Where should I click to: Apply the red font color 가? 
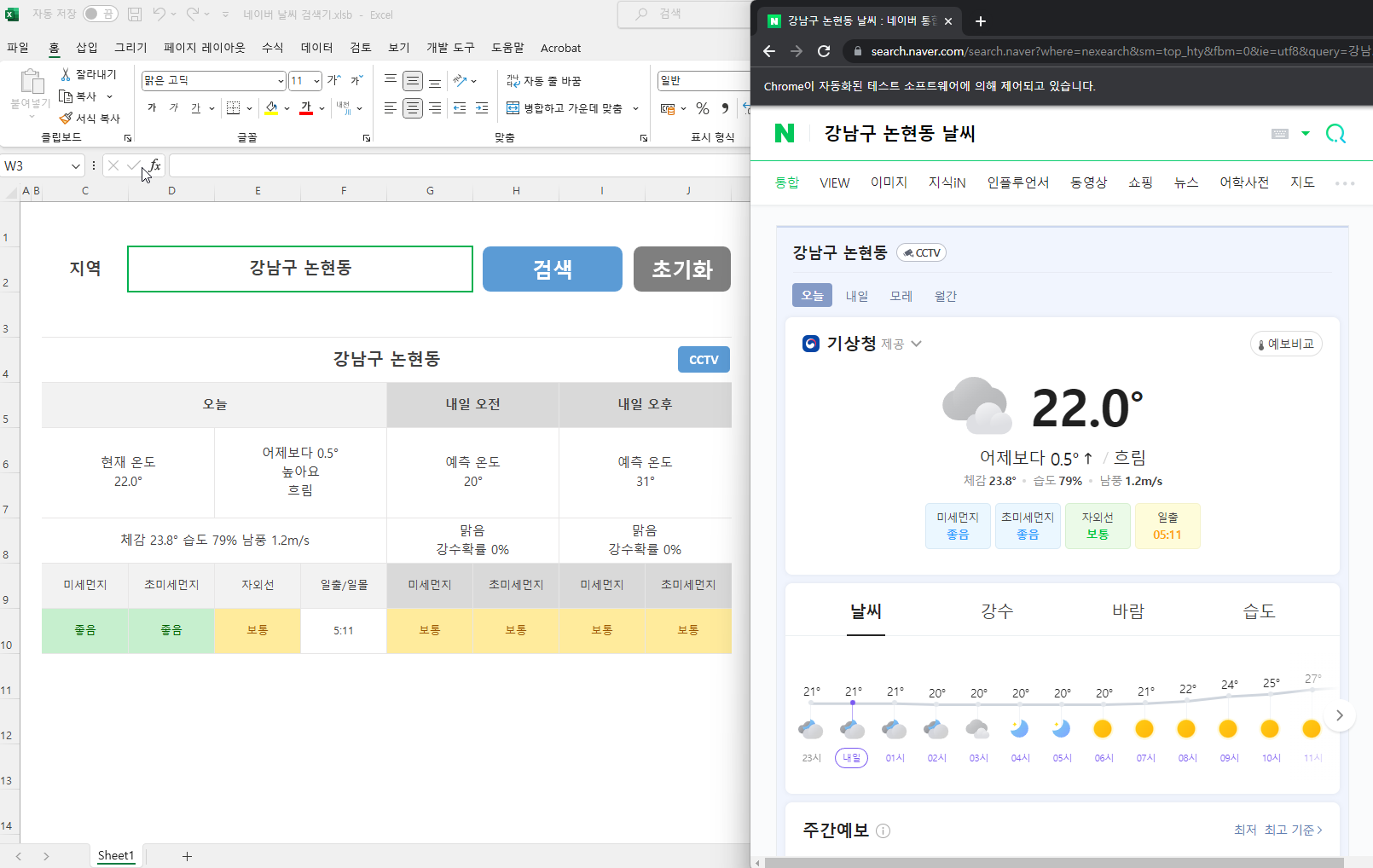306,107
